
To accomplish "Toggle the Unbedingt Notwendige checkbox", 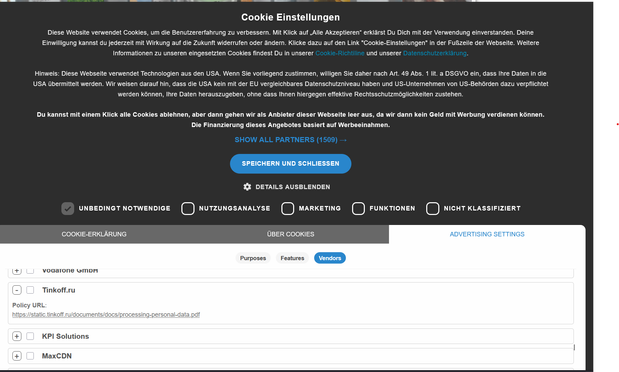I will click(68, 209).
